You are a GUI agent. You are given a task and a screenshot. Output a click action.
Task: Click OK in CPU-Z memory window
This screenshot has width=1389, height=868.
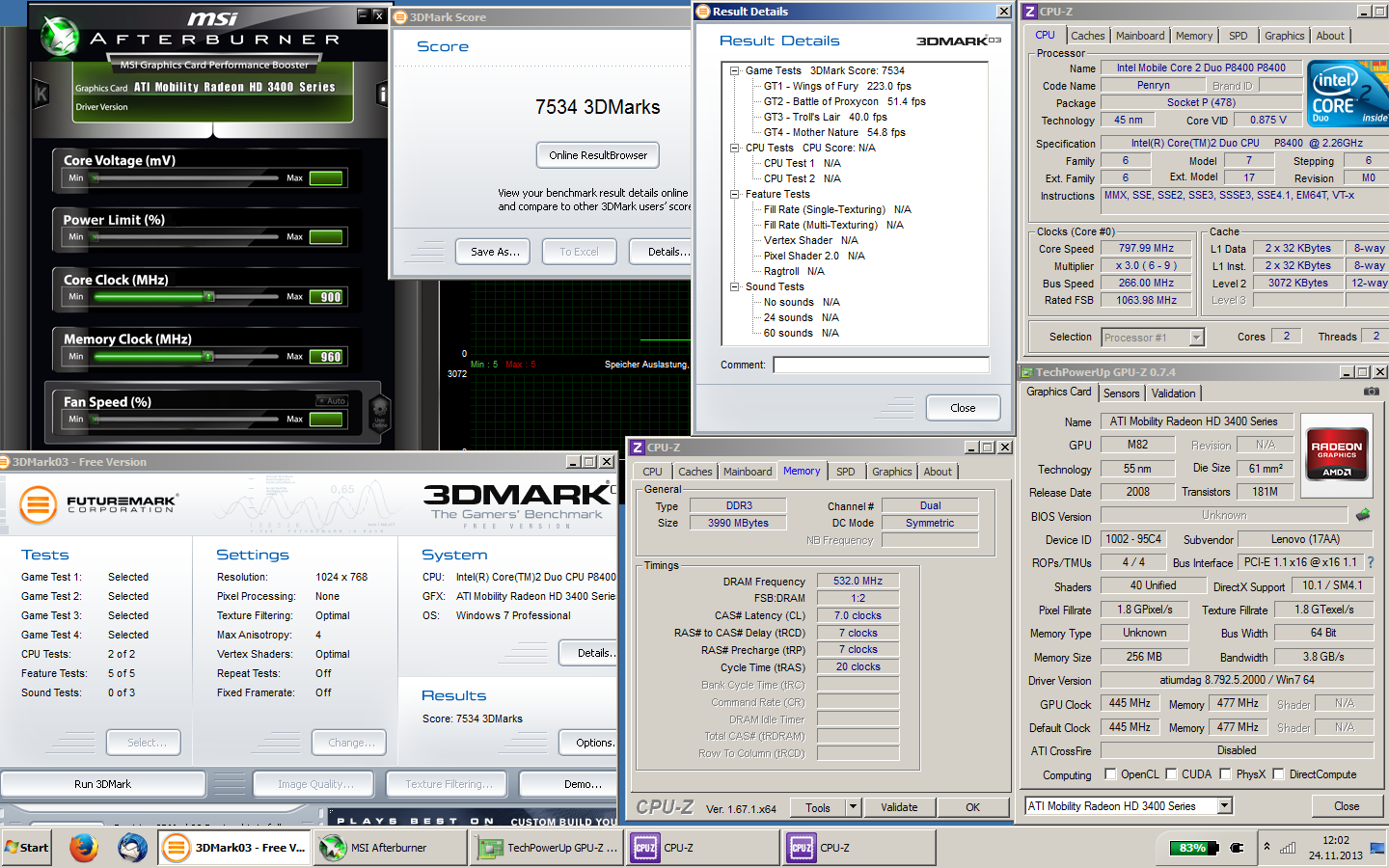pyautogui.click(x=972, y=807)
